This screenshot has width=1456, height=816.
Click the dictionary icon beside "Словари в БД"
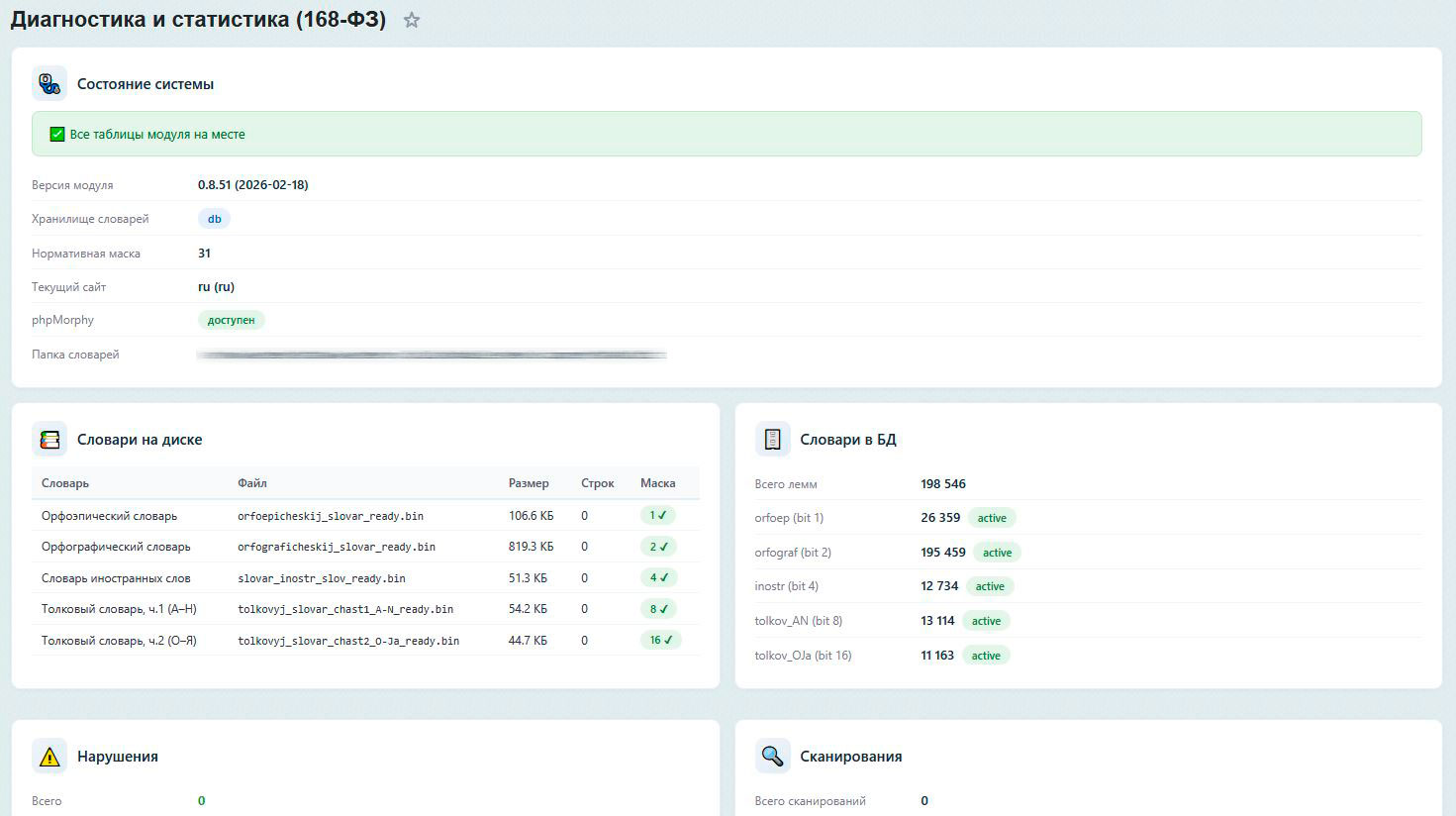(773, 438)
